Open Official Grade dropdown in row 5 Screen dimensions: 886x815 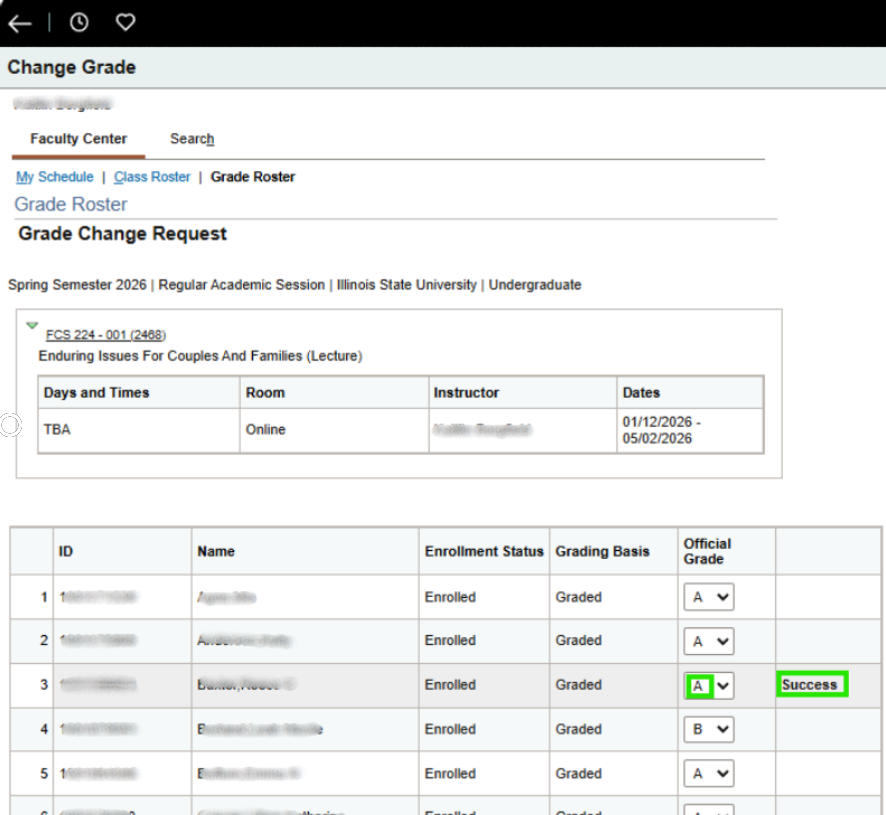[x=709, y=773]
